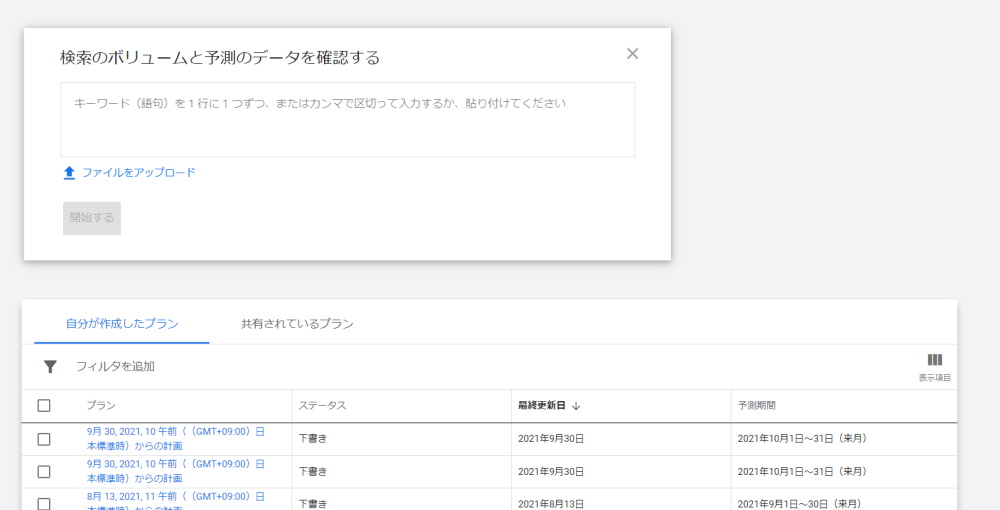Click フィルタを追加 to add a filter

tap(115, 367)
